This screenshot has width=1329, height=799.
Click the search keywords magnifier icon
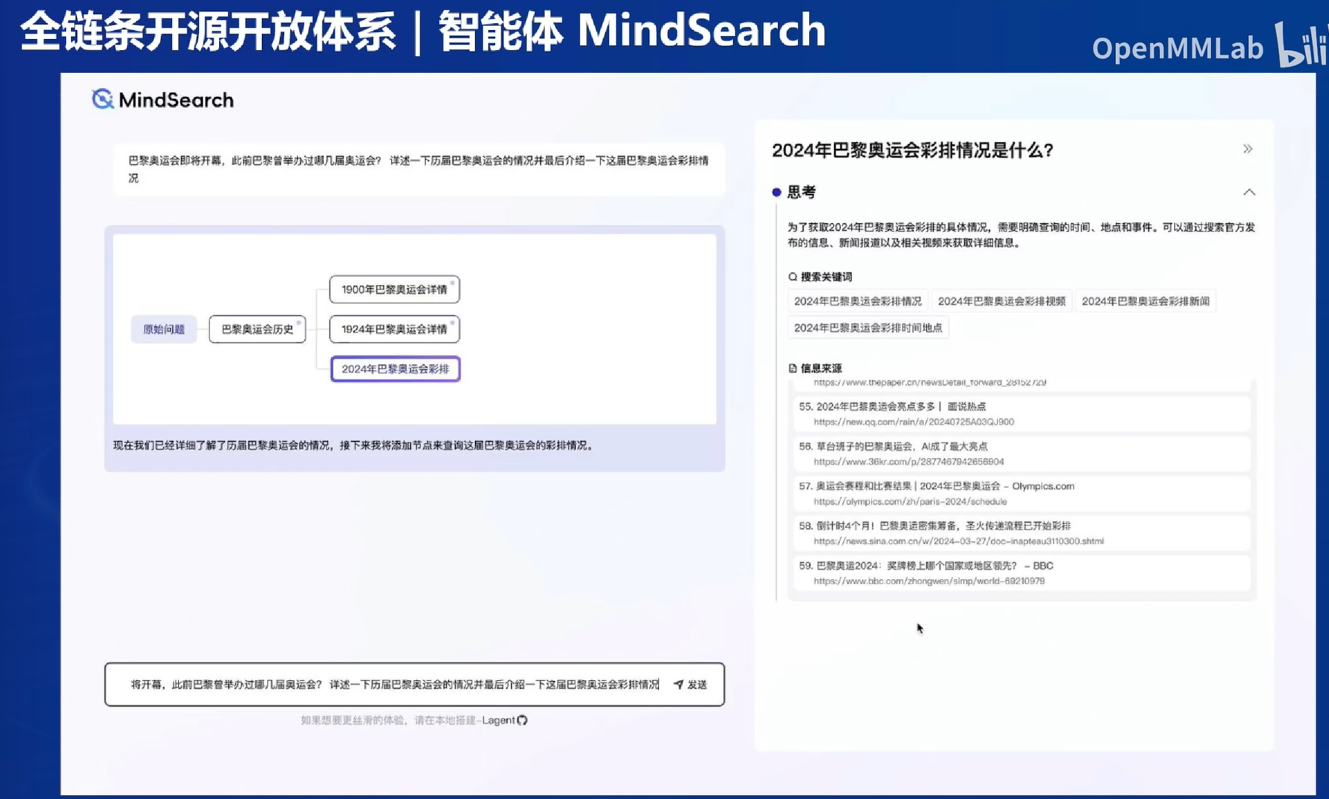click(793, 277)
